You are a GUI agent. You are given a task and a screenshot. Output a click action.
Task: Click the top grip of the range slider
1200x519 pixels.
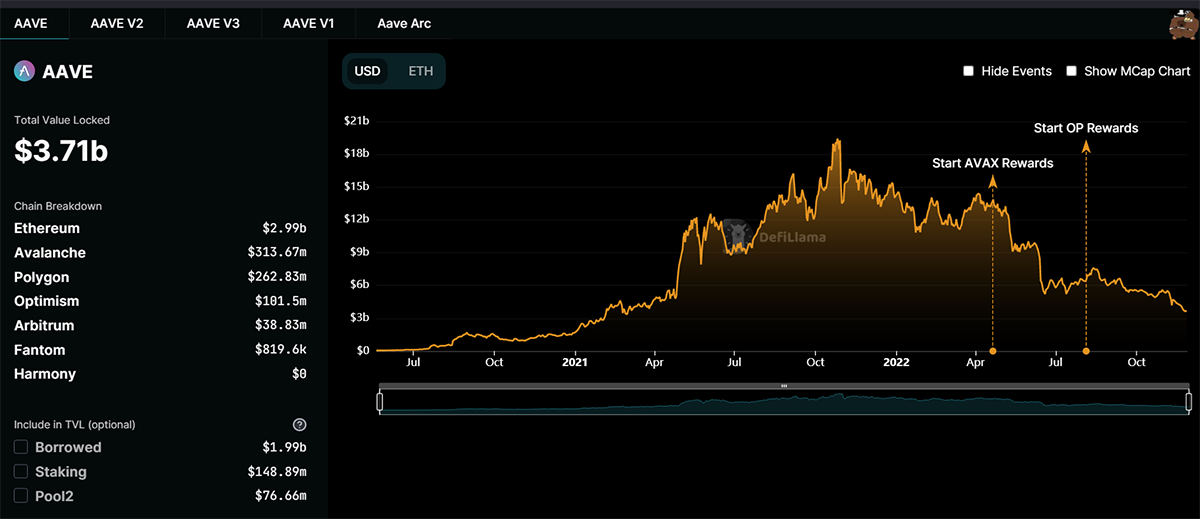[x=784, y=386]
